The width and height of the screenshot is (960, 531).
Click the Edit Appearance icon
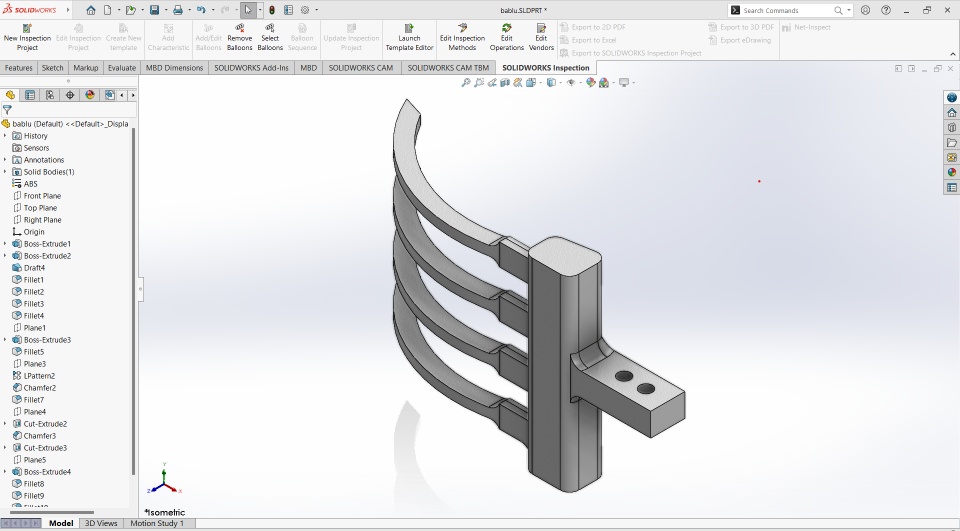[590, 83]
